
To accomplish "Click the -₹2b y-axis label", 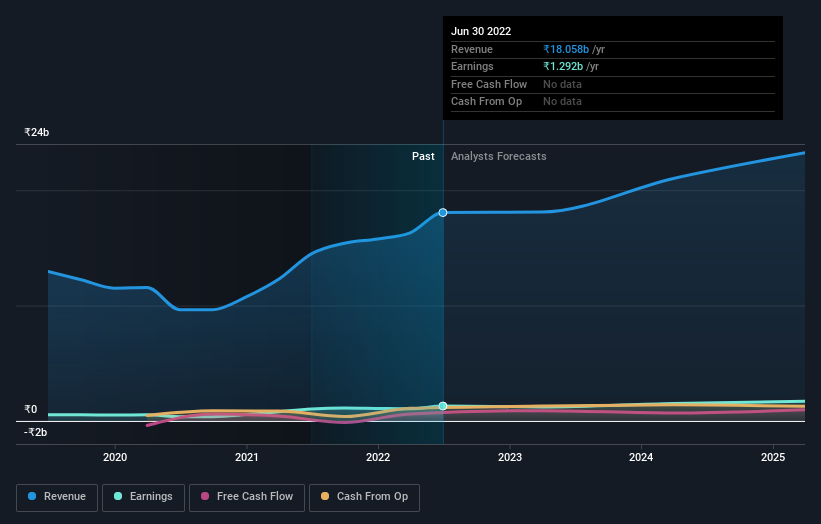I will point(36,432).
